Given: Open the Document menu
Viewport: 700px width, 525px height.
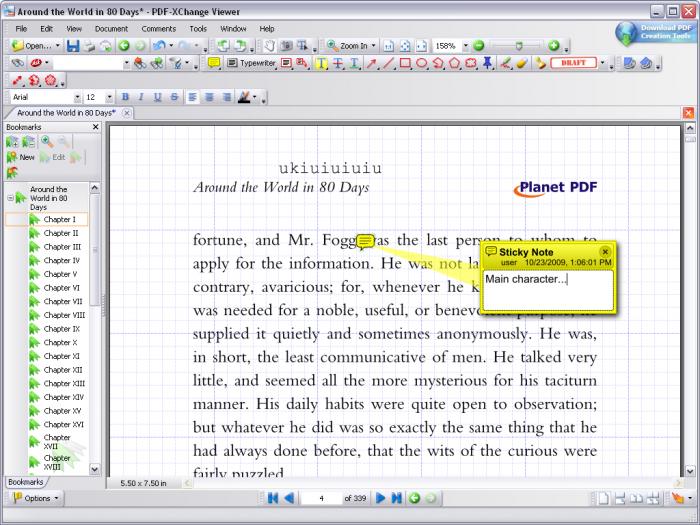Looking at the screenshot, I should 111,29.
